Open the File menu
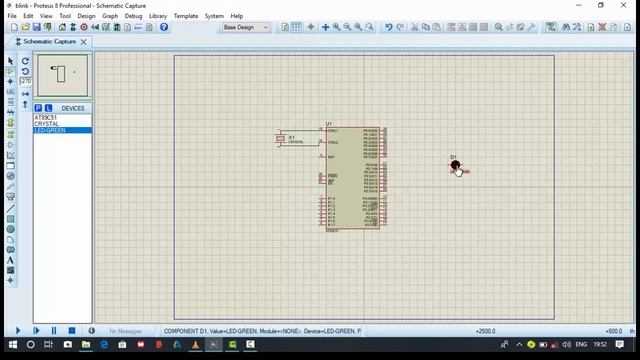 point(12,16)
